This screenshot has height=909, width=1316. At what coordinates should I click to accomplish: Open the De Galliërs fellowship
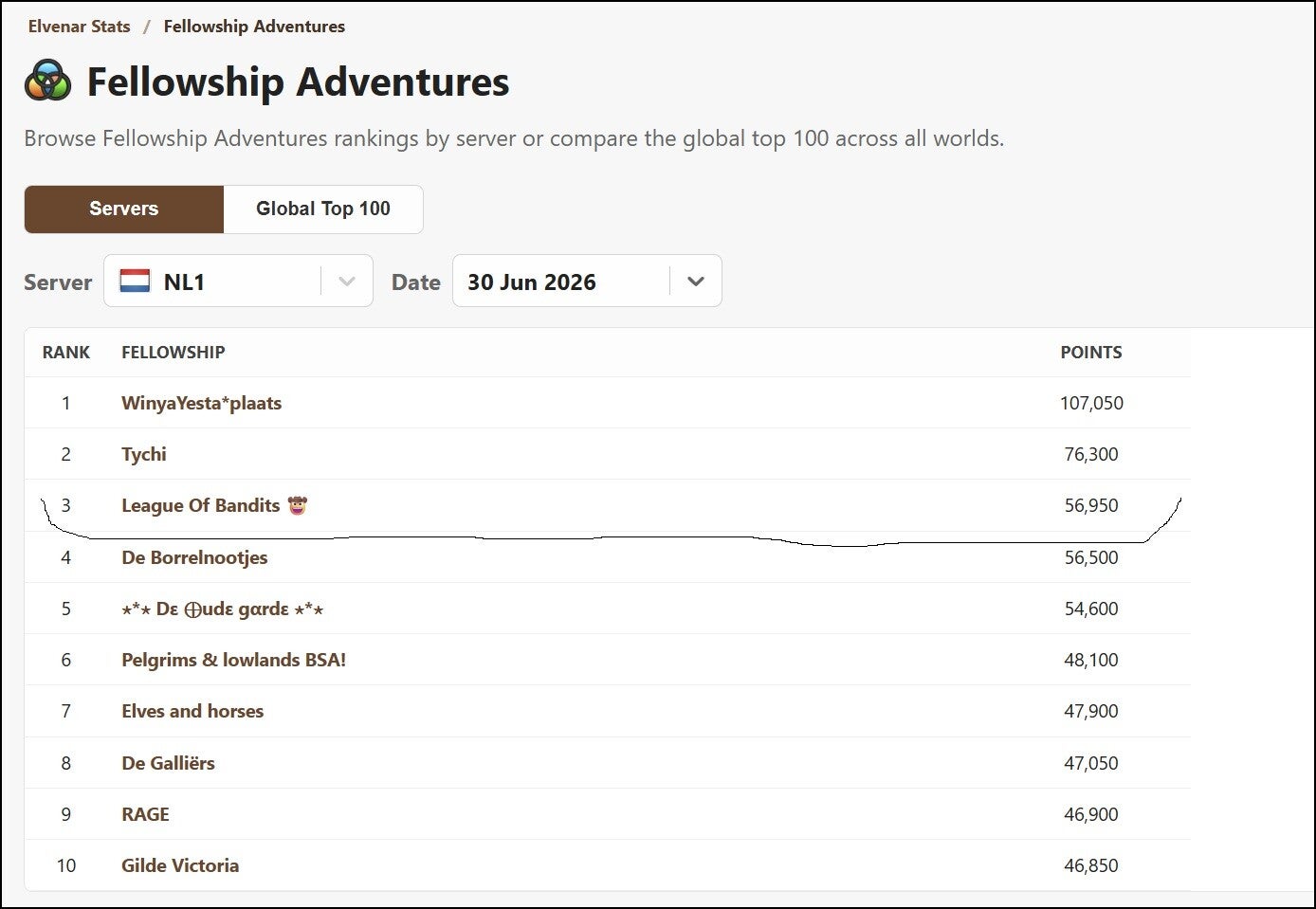(x=168, y=763)
